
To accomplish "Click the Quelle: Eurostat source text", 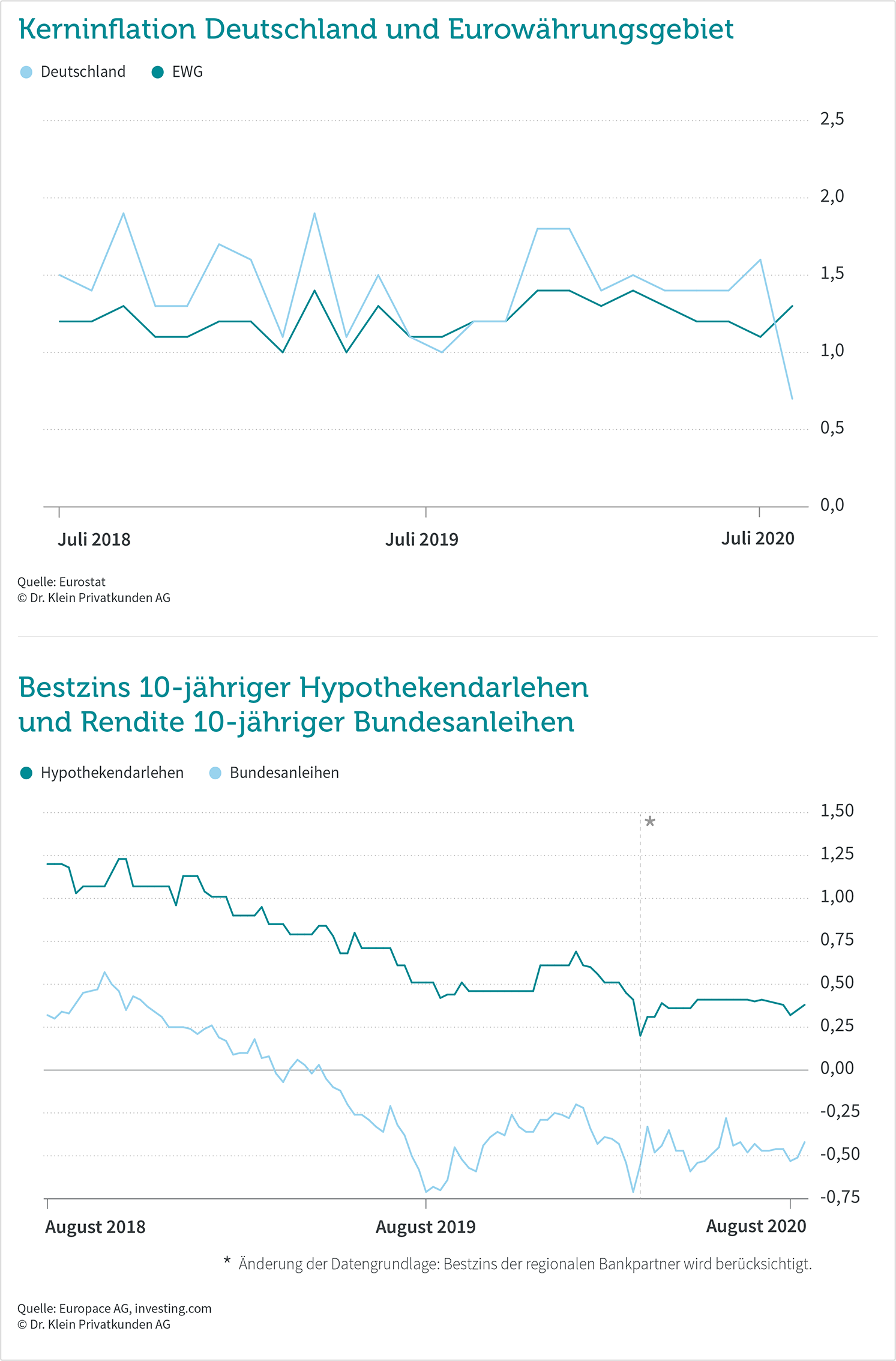I will click(61, 582).
